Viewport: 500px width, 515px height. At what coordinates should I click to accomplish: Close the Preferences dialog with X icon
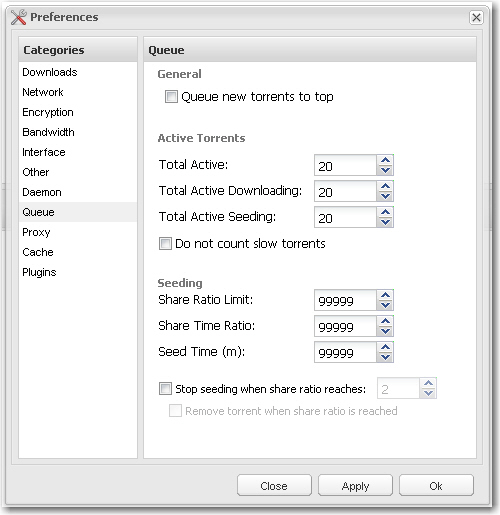tap(476, 17)
